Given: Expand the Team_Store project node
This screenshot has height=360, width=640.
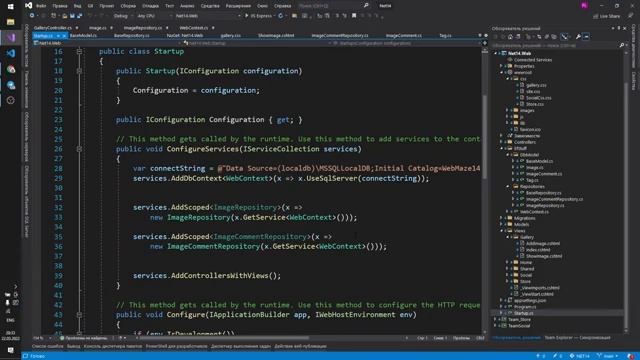Looking at the screenshot, I should click(x=496, y=319).
